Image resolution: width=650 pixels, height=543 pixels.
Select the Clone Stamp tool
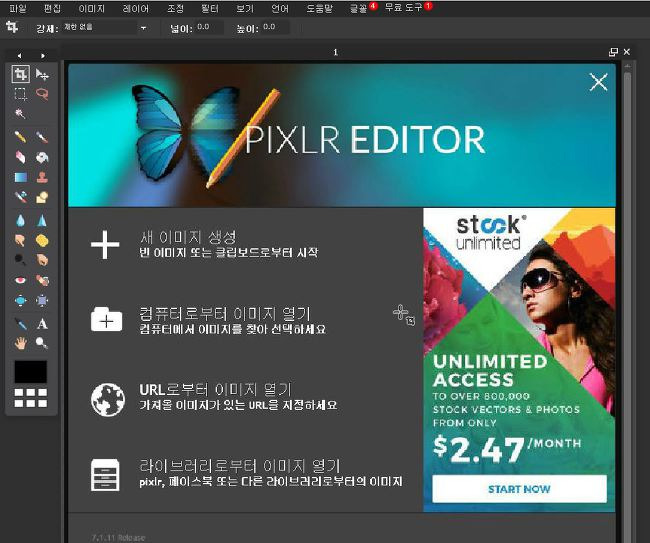pyautogui.click(x=42, y=177)
